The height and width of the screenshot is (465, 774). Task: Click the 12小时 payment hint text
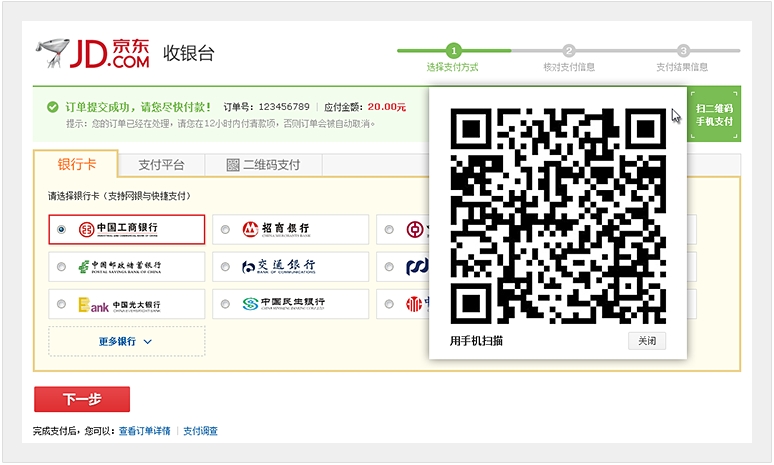click(x=220, y=123)
